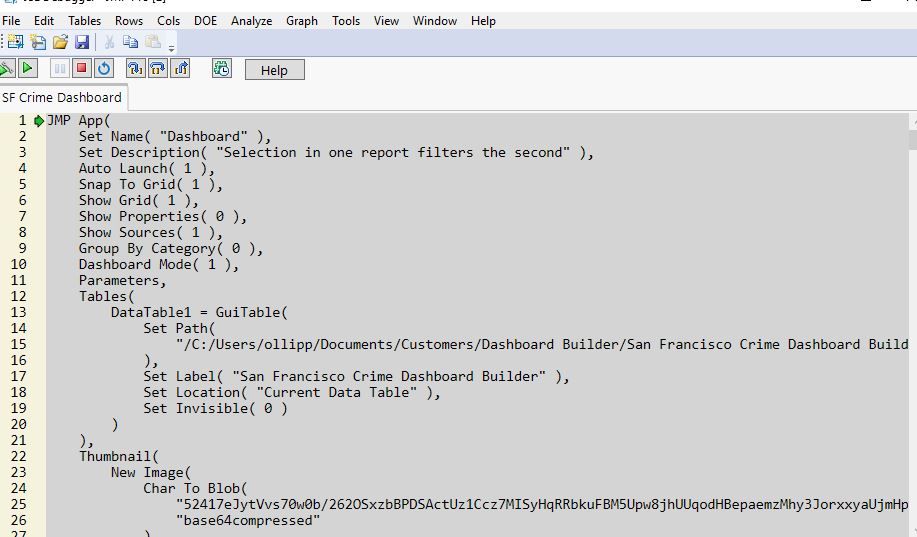Click the blue Restart debugger icon
Screen dimensions: 917x537
point(104,69)
